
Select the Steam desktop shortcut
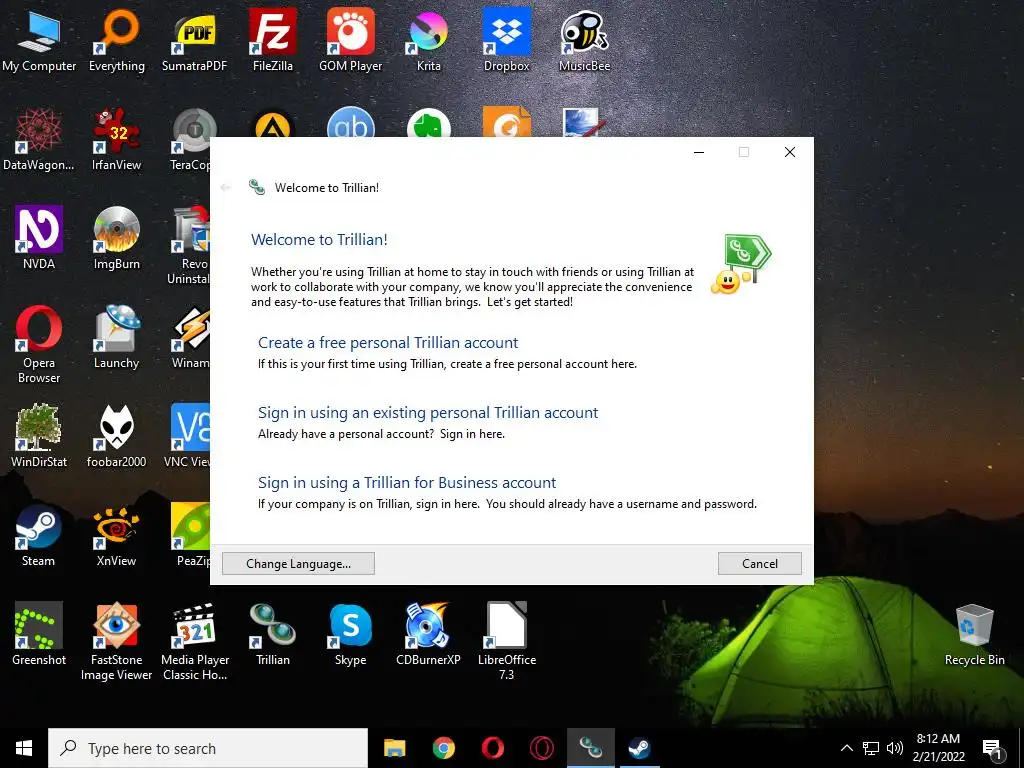click(x=39, y=536)
